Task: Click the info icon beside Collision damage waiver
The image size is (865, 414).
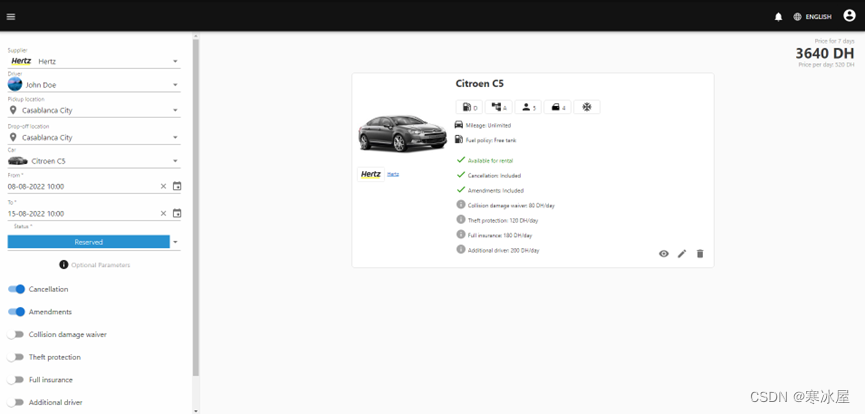Action: 461,205
